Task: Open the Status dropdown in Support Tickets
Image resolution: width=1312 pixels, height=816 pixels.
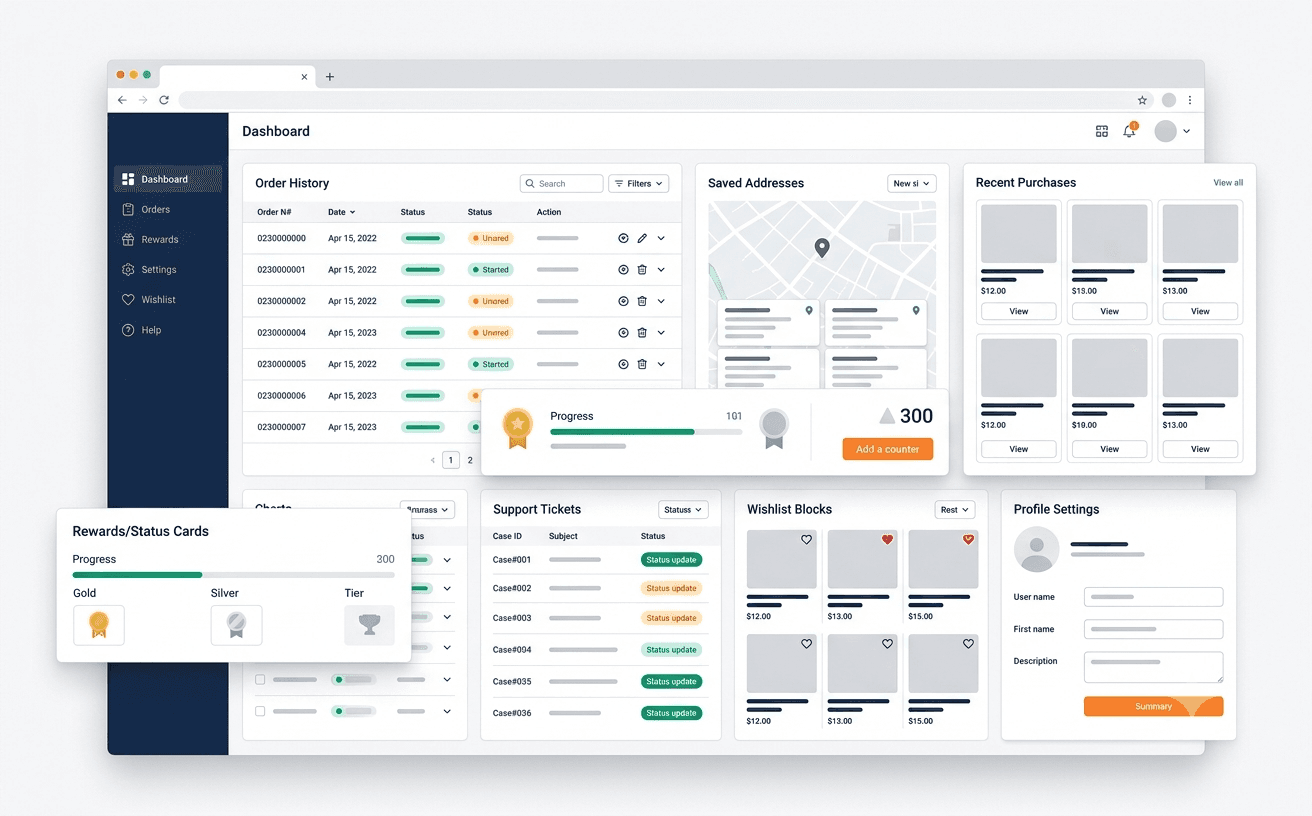Action: [683, 510]
